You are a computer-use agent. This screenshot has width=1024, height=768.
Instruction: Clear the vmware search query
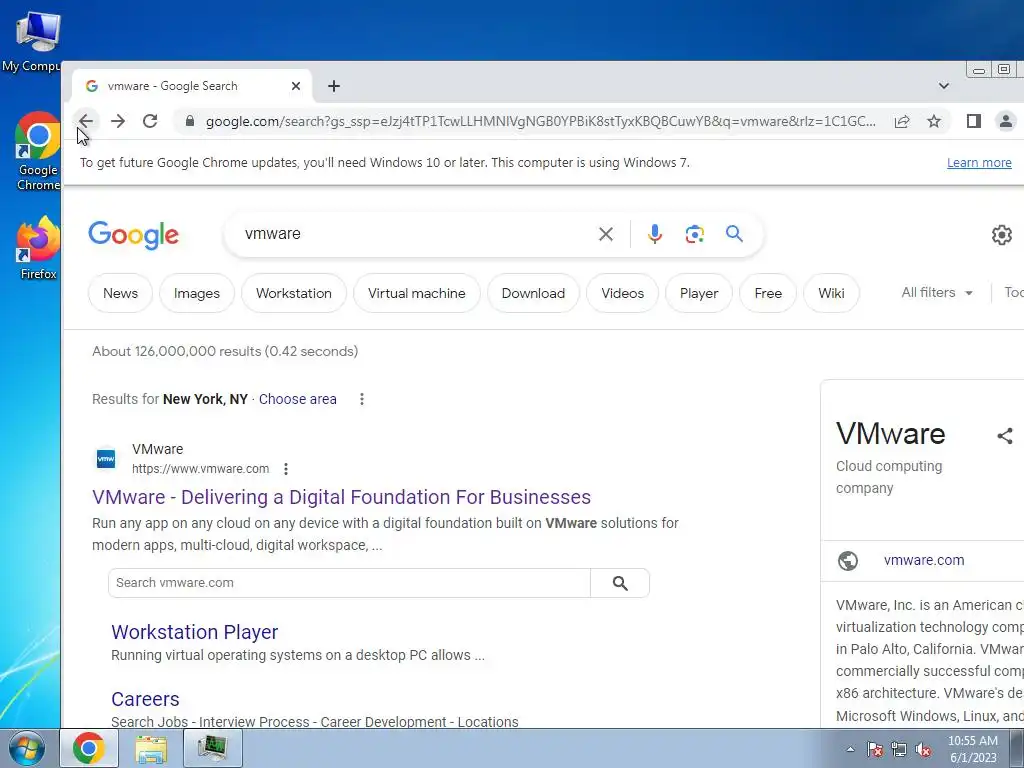point(606,234)
